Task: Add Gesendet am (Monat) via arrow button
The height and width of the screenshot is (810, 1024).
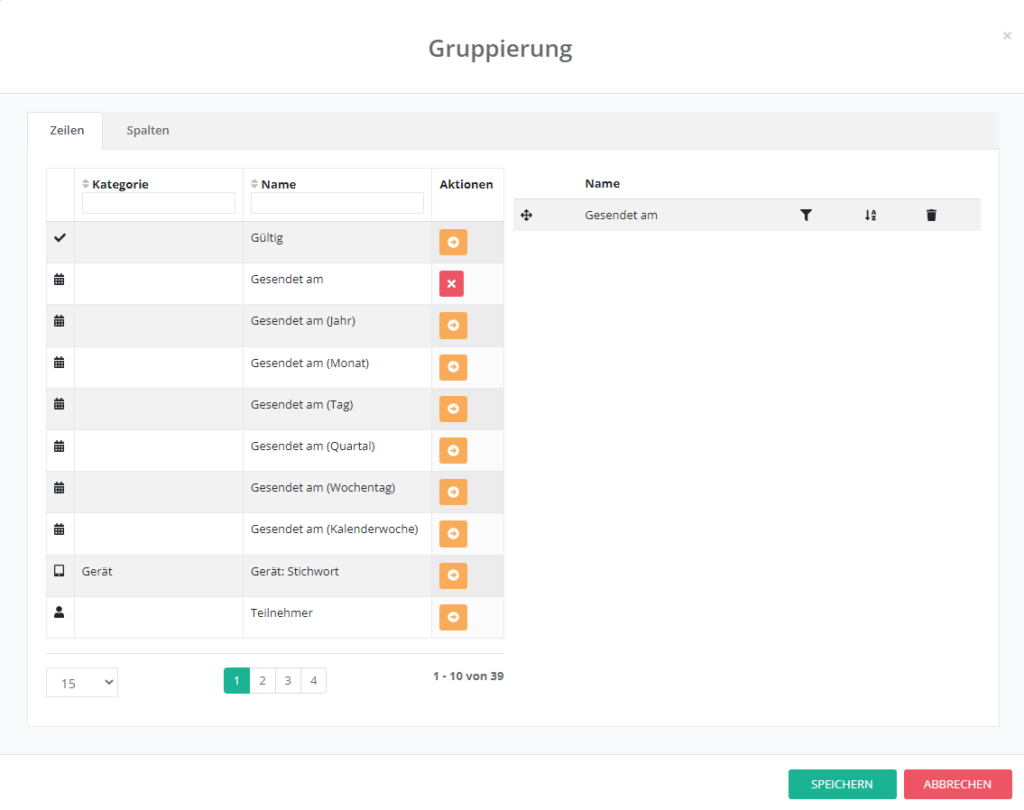Action: coord(452,367)
